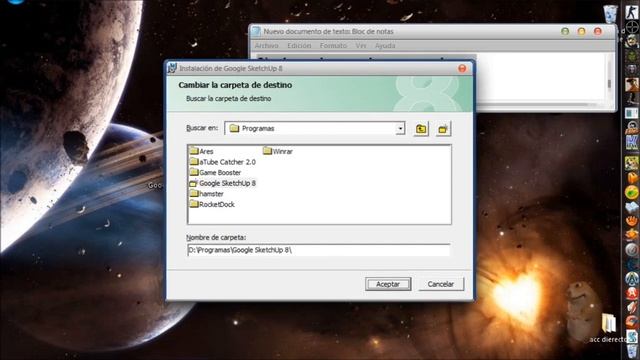Open Archivo menu in Bloc de notas

[267, 46]
